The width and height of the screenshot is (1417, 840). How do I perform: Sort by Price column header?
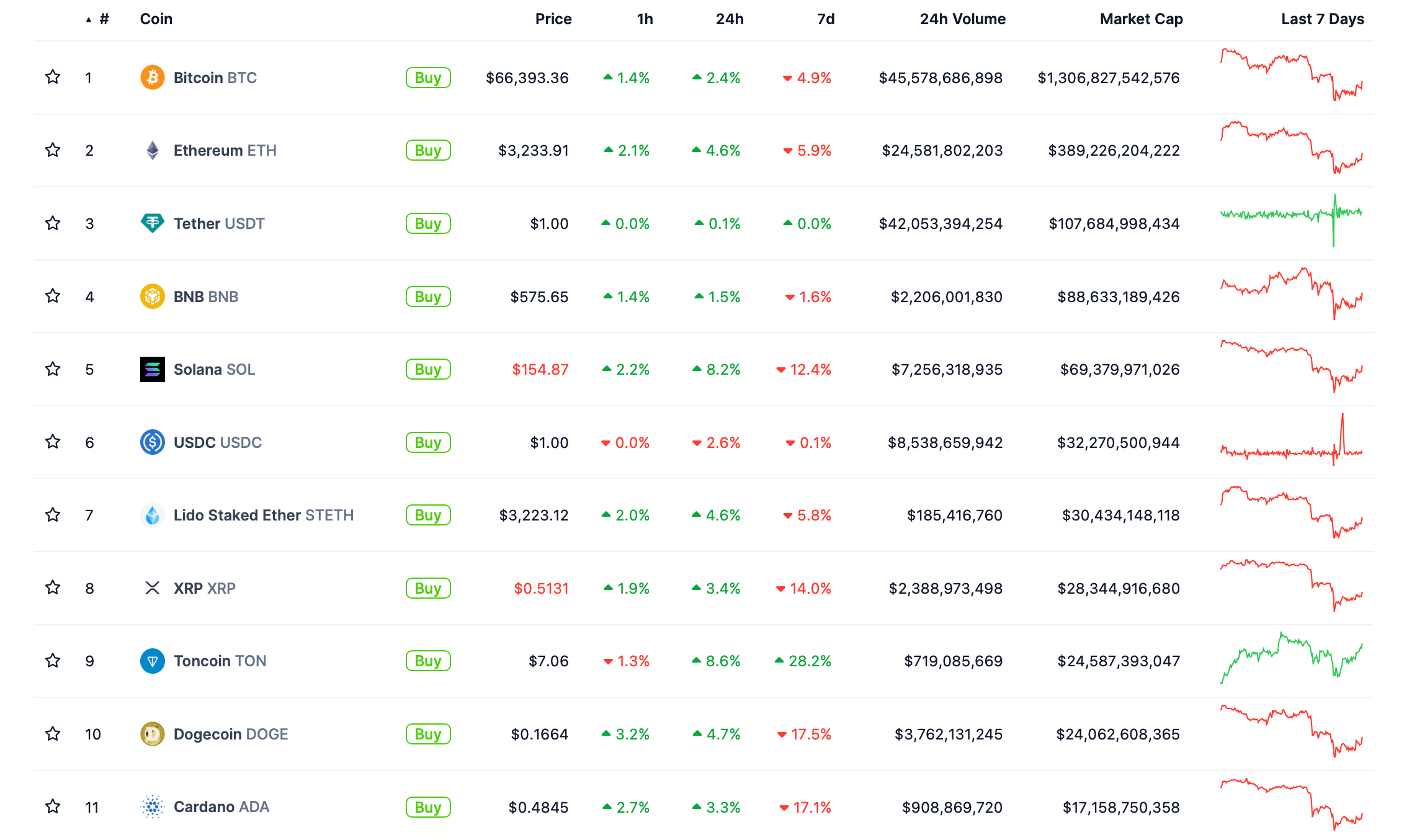tap(553, 19)
